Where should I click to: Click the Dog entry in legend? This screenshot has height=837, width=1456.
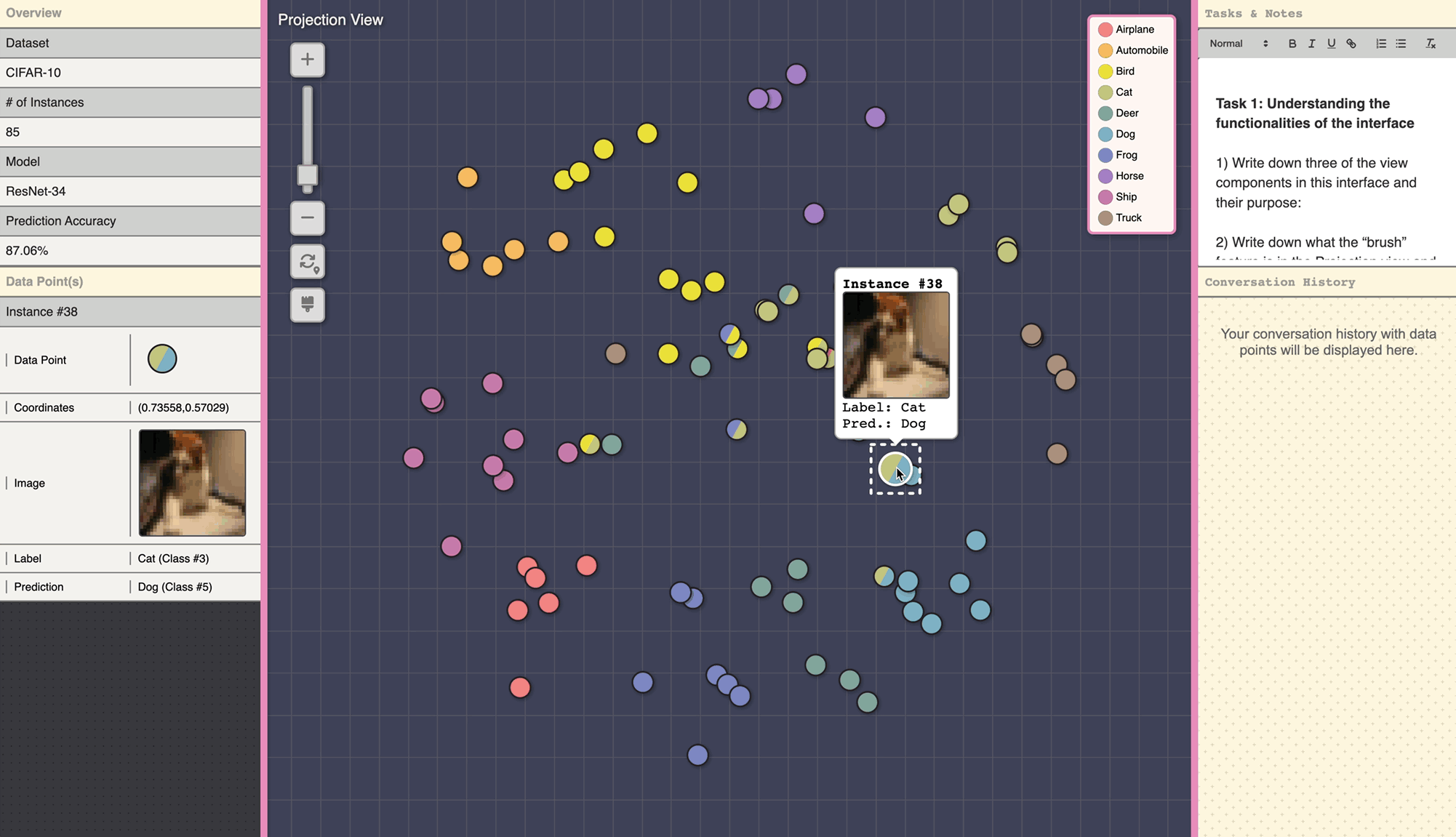[x=1124, y=134]
